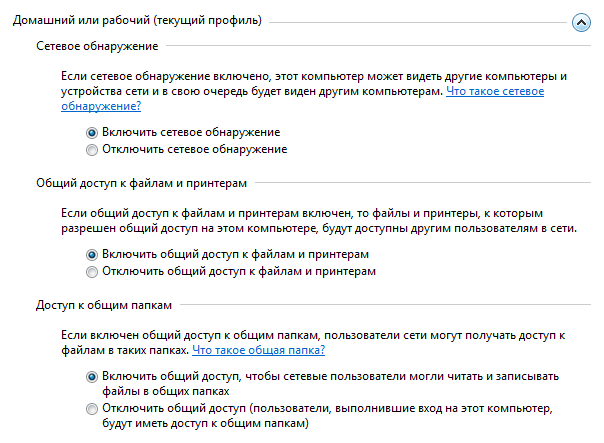604x443 pixels.
Task: Click the Общий доступ к файлам и принтерам heading
Action: click(x=141, y=185)
